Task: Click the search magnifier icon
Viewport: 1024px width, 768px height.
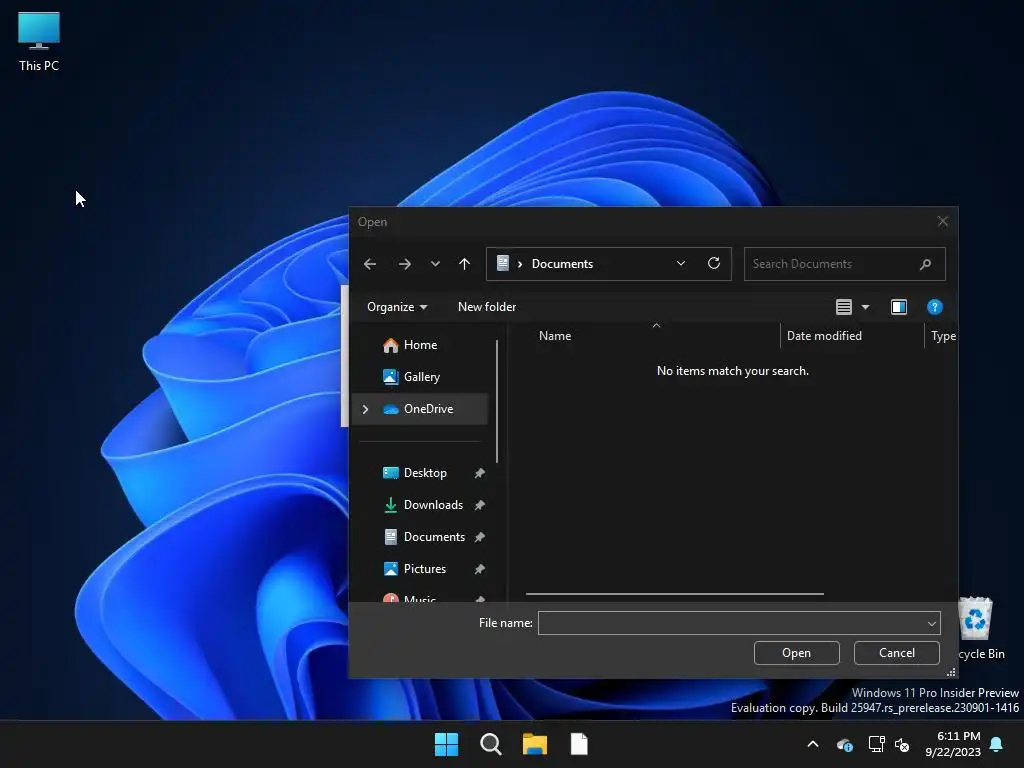Action: tap(925, 264)
